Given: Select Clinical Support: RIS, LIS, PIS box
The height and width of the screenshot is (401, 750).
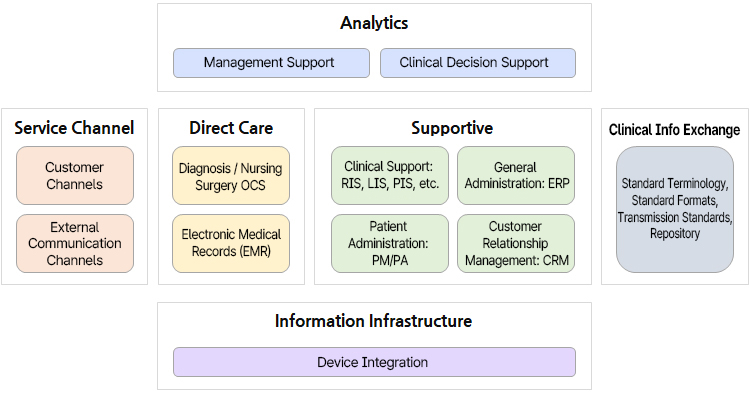Looking at the screenshot, I should tap(390, 176).
